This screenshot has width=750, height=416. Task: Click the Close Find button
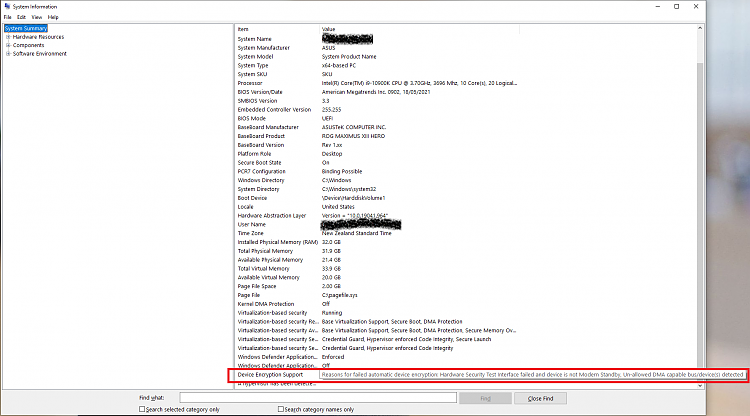click(x=540, y=398)
